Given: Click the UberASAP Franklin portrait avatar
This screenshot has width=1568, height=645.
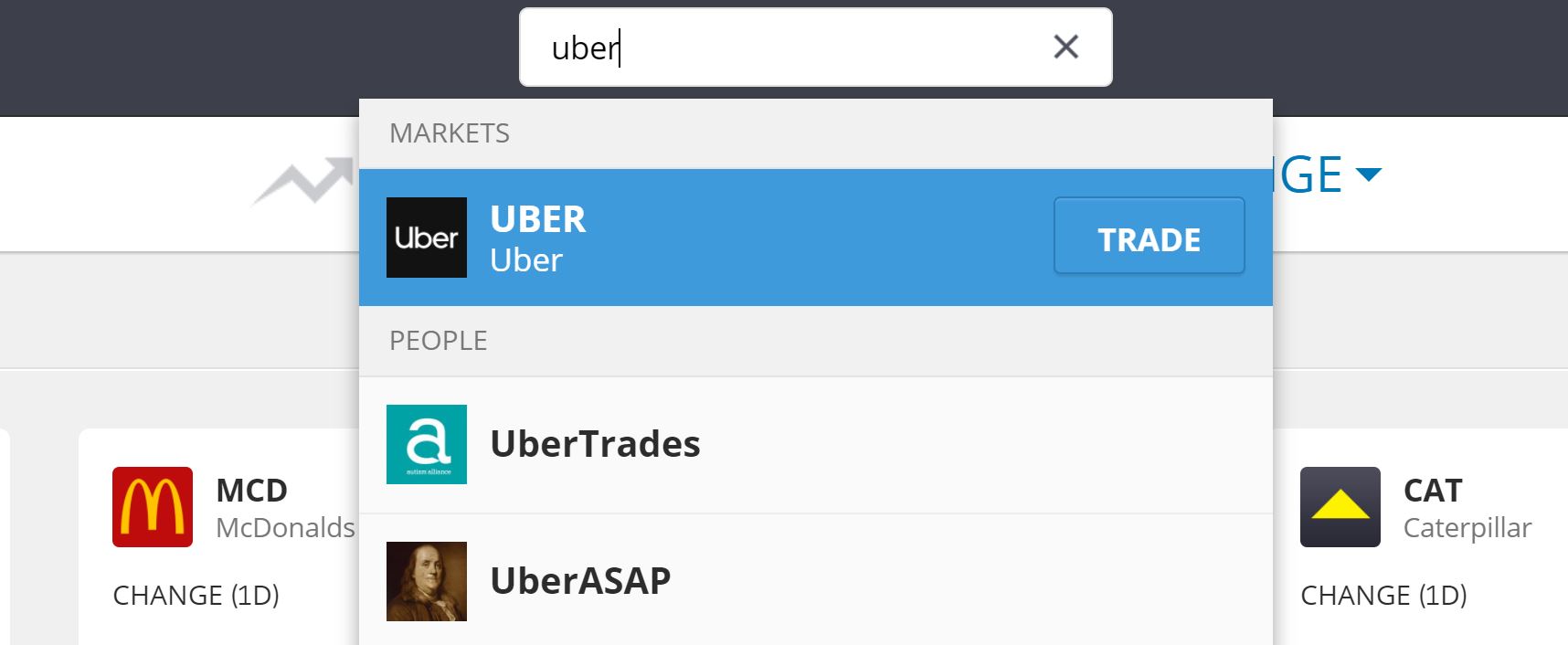Looking at the screenshot, I should [x=426, y=580].
